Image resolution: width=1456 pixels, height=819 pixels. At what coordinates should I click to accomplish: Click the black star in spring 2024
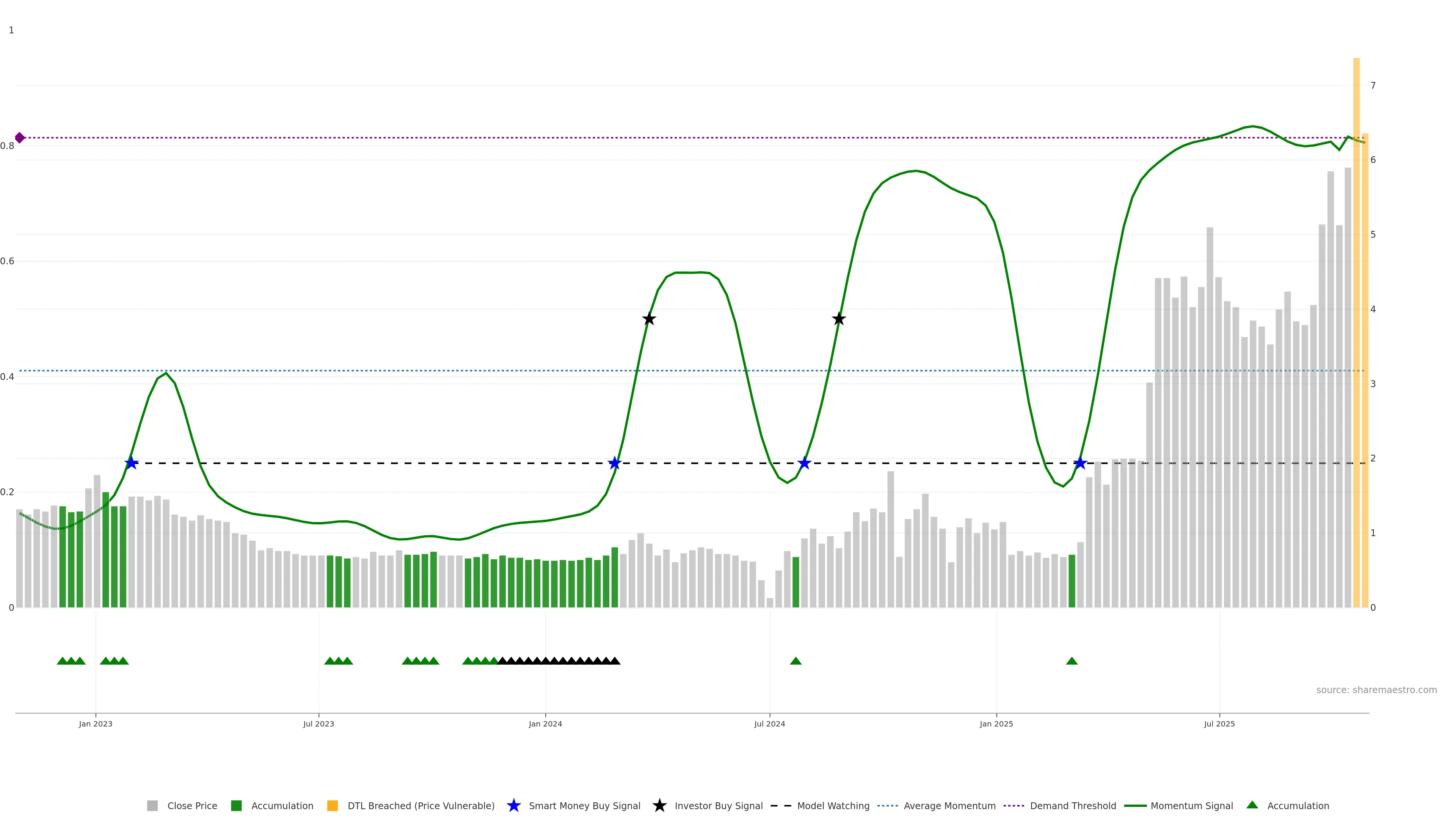649,319
